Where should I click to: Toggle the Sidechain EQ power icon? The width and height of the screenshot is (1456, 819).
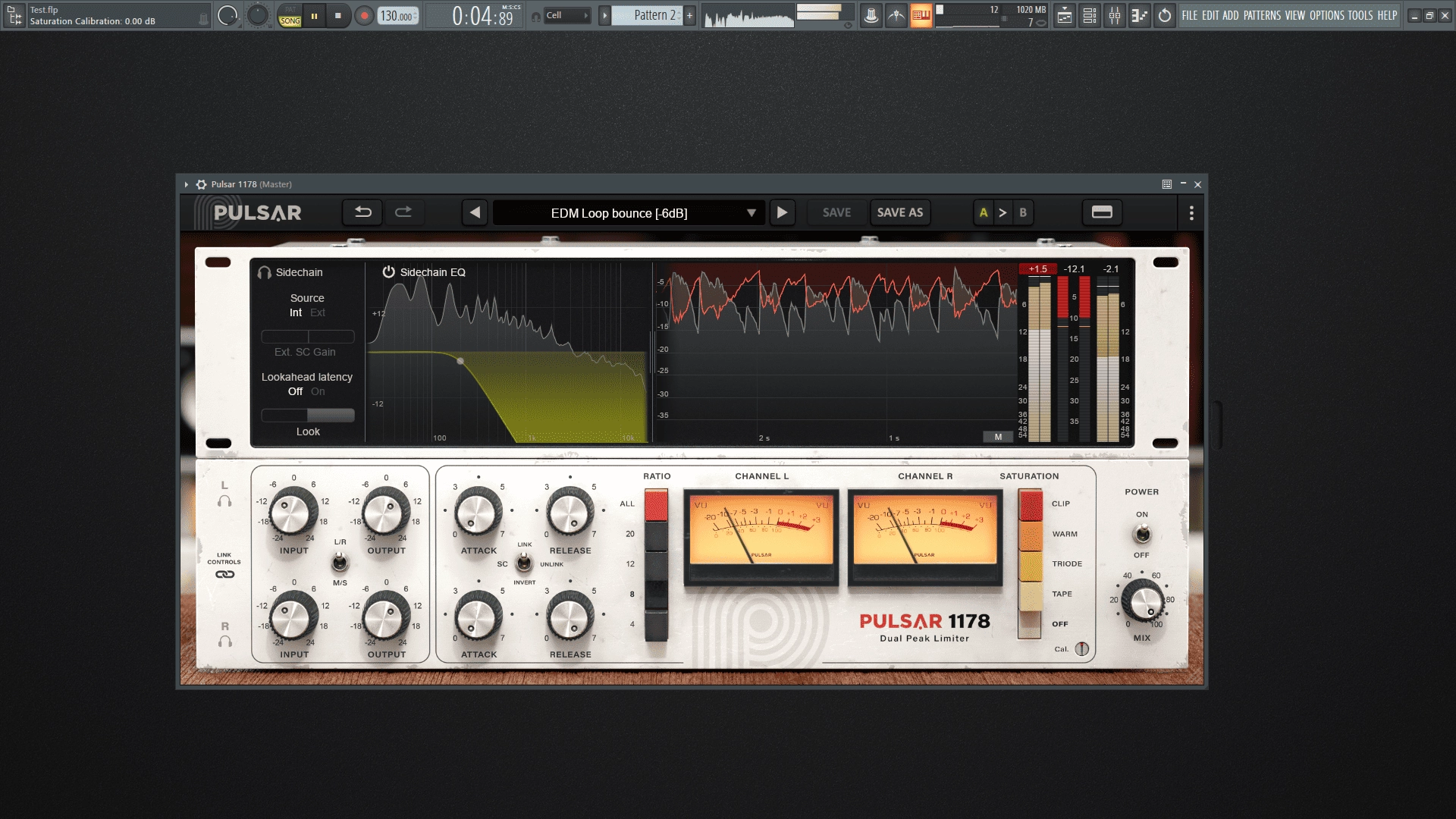click(388, 271)
